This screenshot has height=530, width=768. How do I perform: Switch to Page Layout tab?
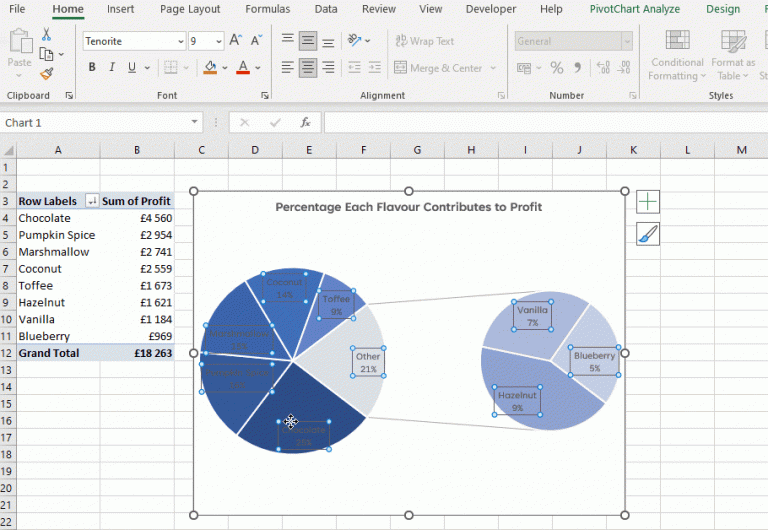point(190,9)
